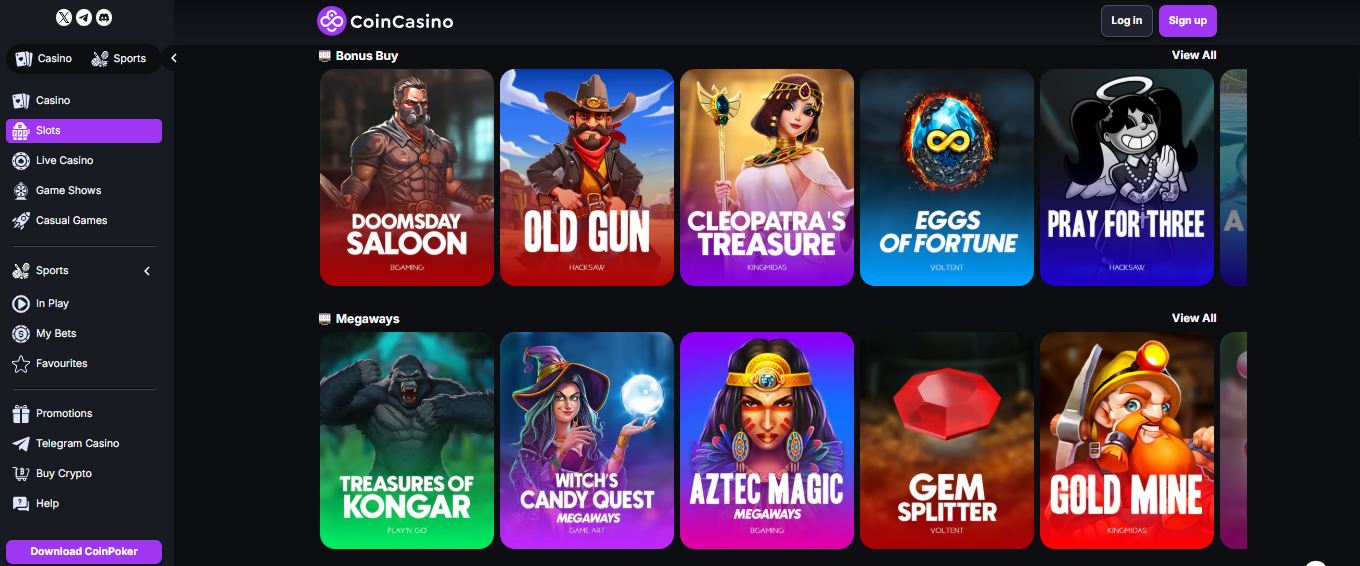Click Download CoinPoker button
Image resolution: width=1360 pixels, height=566 pixels.
point(84,551)
